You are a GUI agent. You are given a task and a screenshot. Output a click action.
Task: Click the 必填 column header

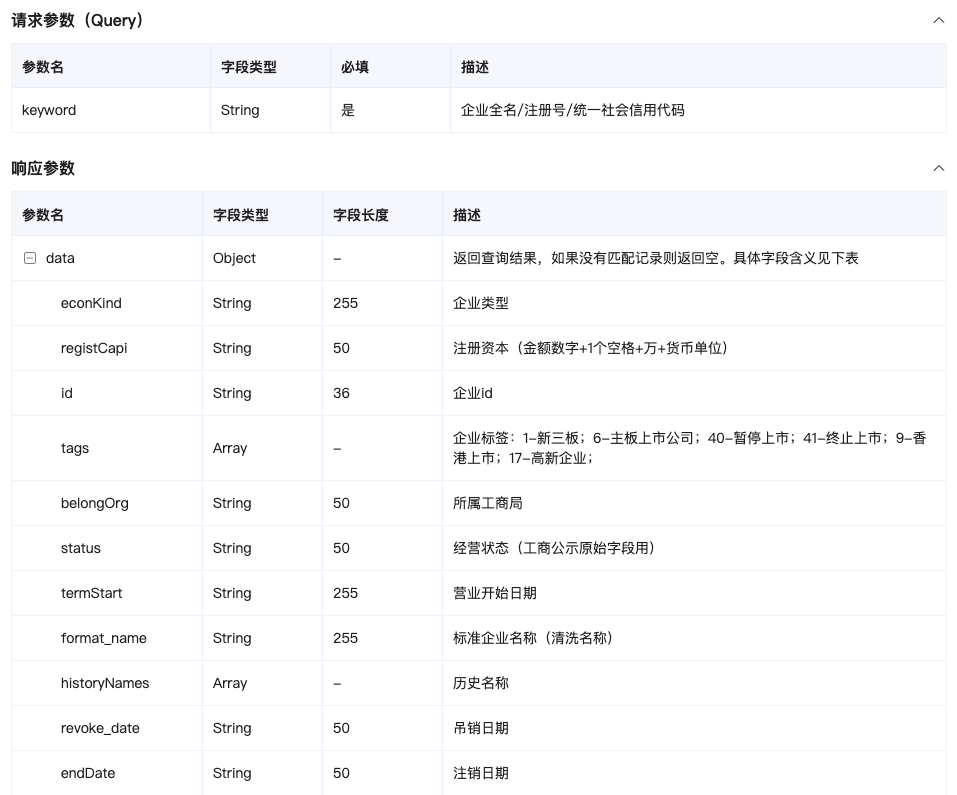click(355, 67)
